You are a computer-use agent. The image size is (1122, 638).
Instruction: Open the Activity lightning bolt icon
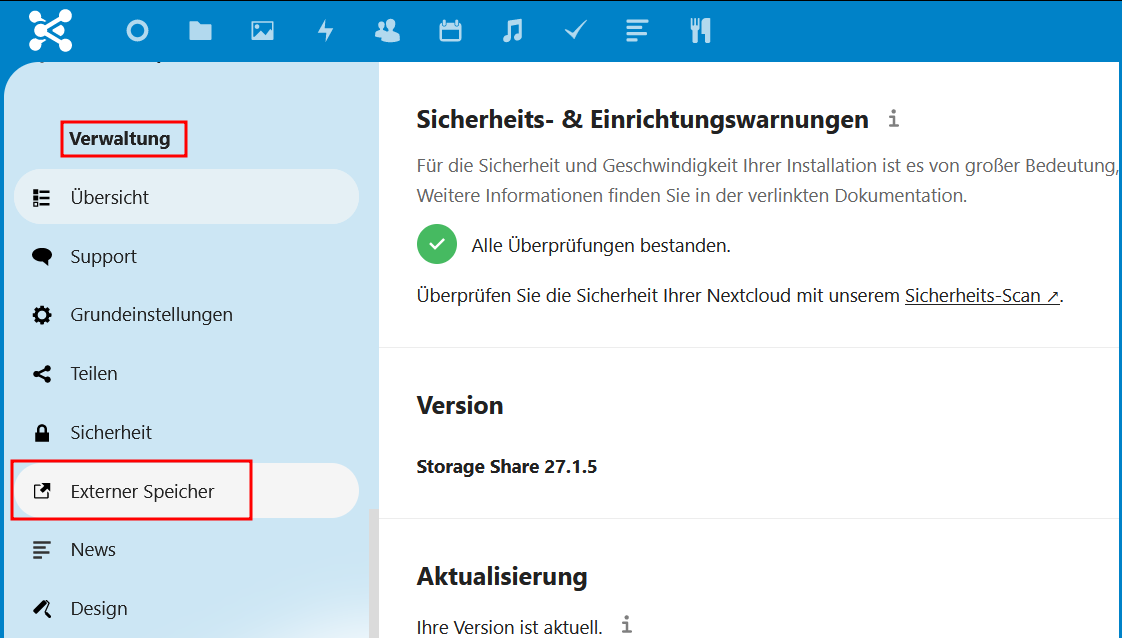click(325, 31)
